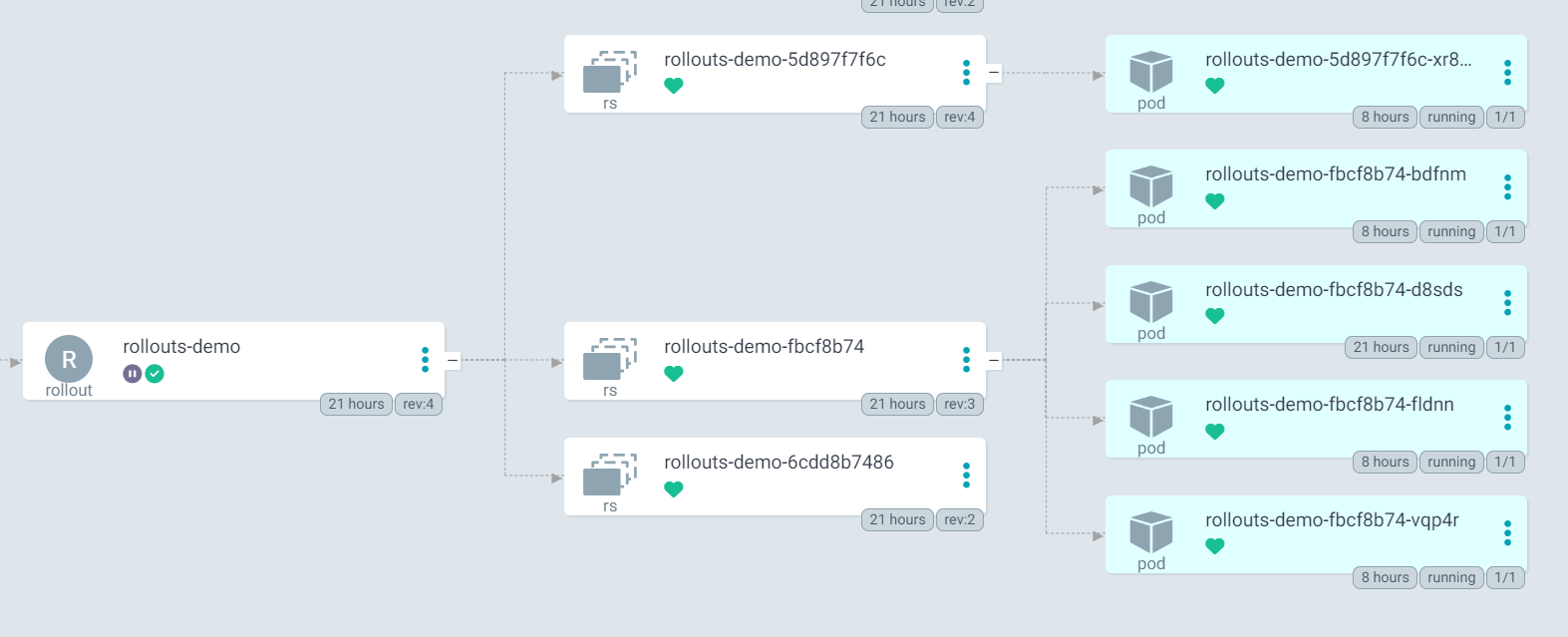Click the healthy heart icon on rollouts-demo-5d897f7f6c
This screenshot has height=637, width=1568.
click(x=674, y=86)
